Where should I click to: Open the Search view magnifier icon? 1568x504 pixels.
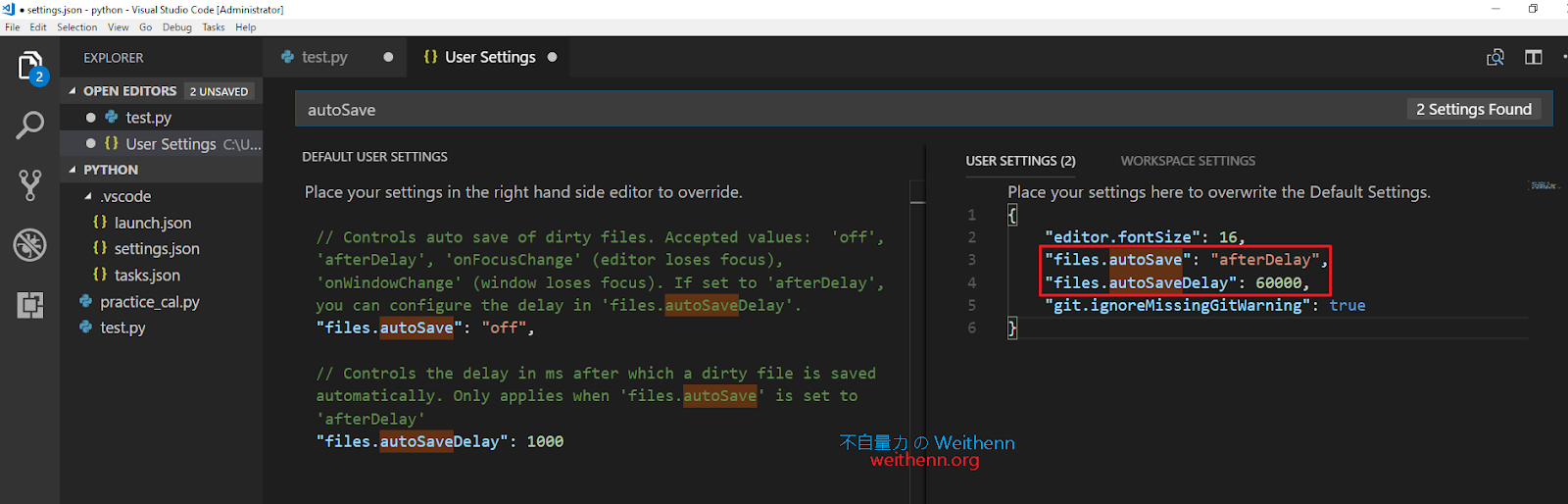coord(29,126)
